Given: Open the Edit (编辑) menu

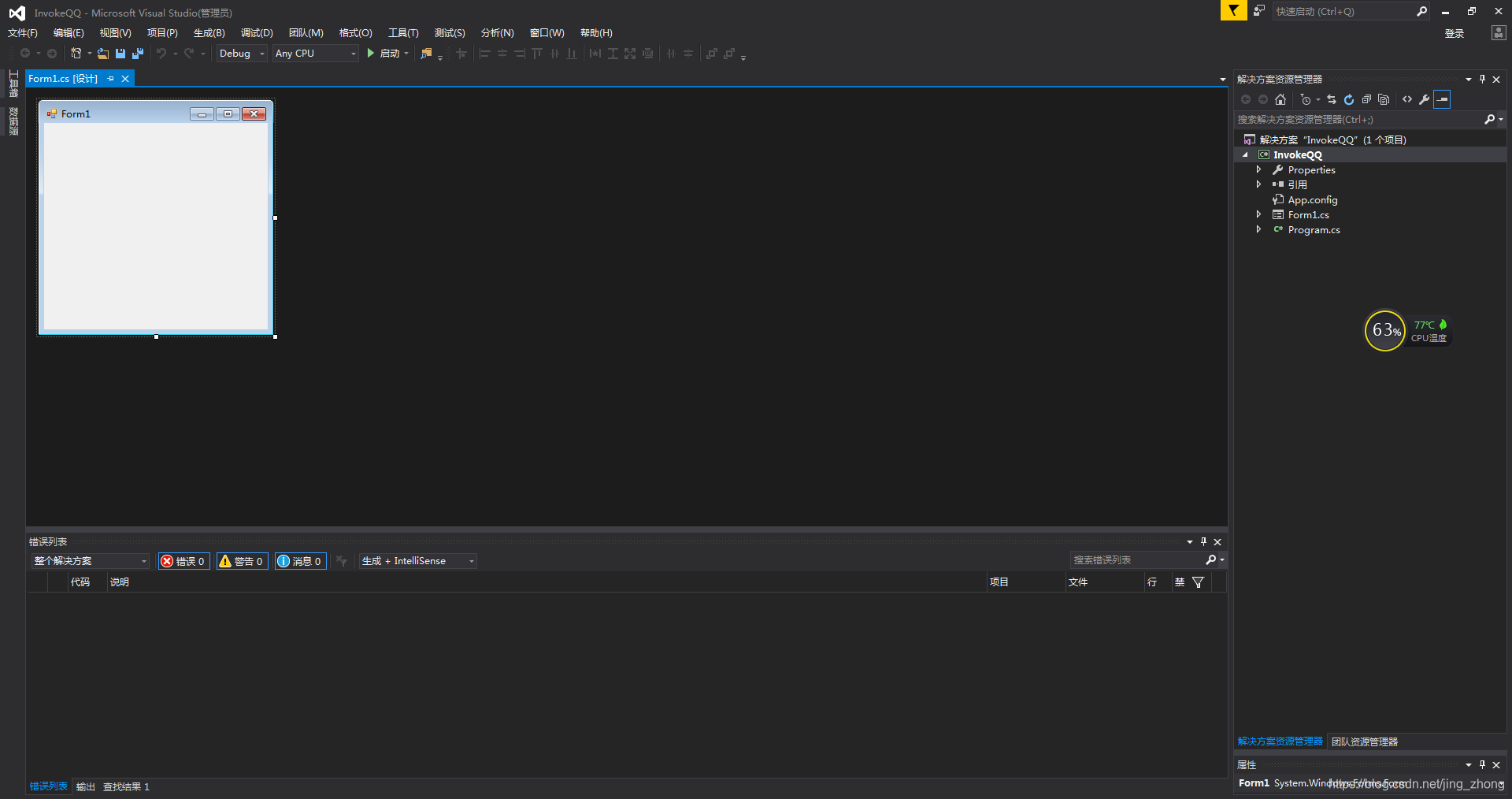Looking at the screenshot, I should pos(69,33).
